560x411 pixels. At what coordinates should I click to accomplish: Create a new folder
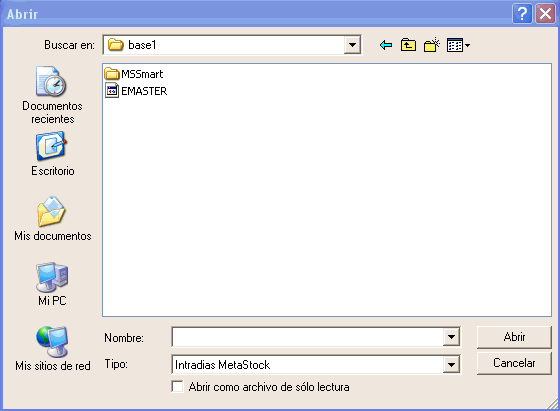click(431, 45)
